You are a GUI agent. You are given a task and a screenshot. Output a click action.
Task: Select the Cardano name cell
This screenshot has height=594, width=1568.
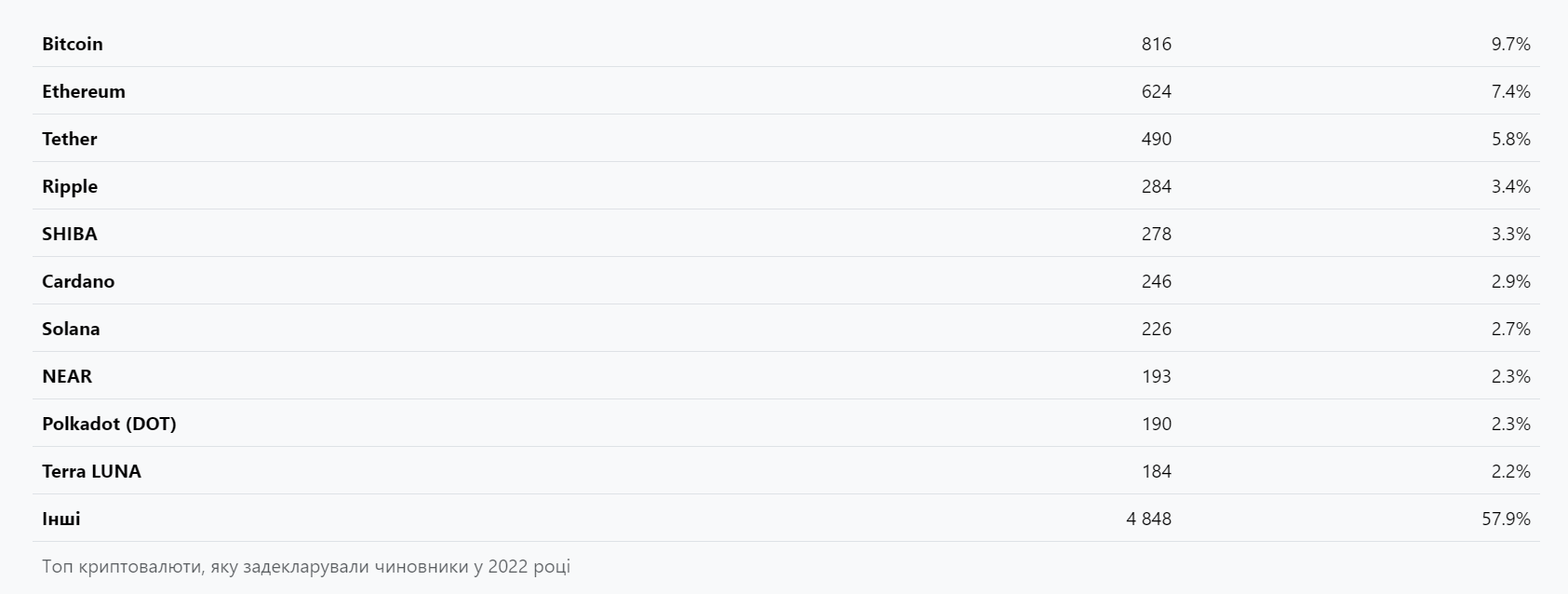click(78, 281)
